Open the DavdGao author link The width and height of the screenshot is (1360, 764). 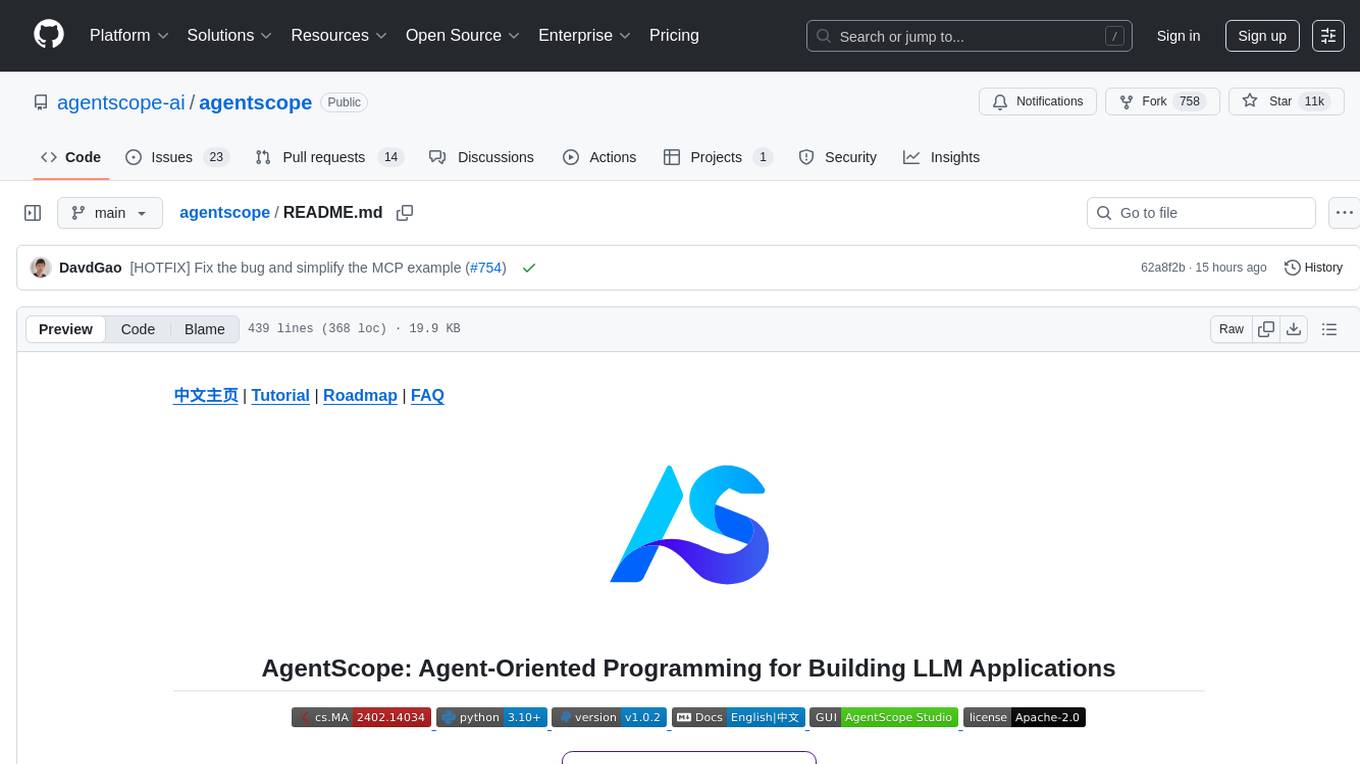pyautogui.click(x=90, y=268)
